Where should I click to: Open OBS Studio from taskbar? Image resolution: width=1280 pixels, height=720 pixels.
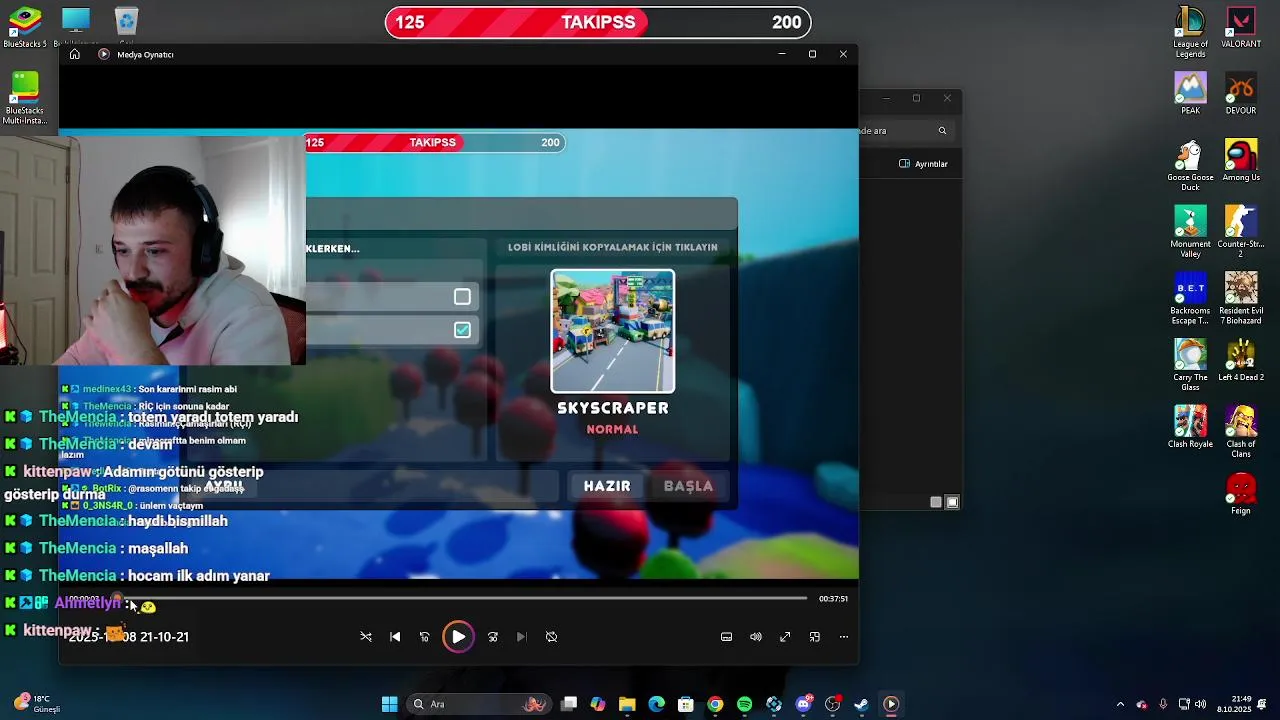(832, 704)
